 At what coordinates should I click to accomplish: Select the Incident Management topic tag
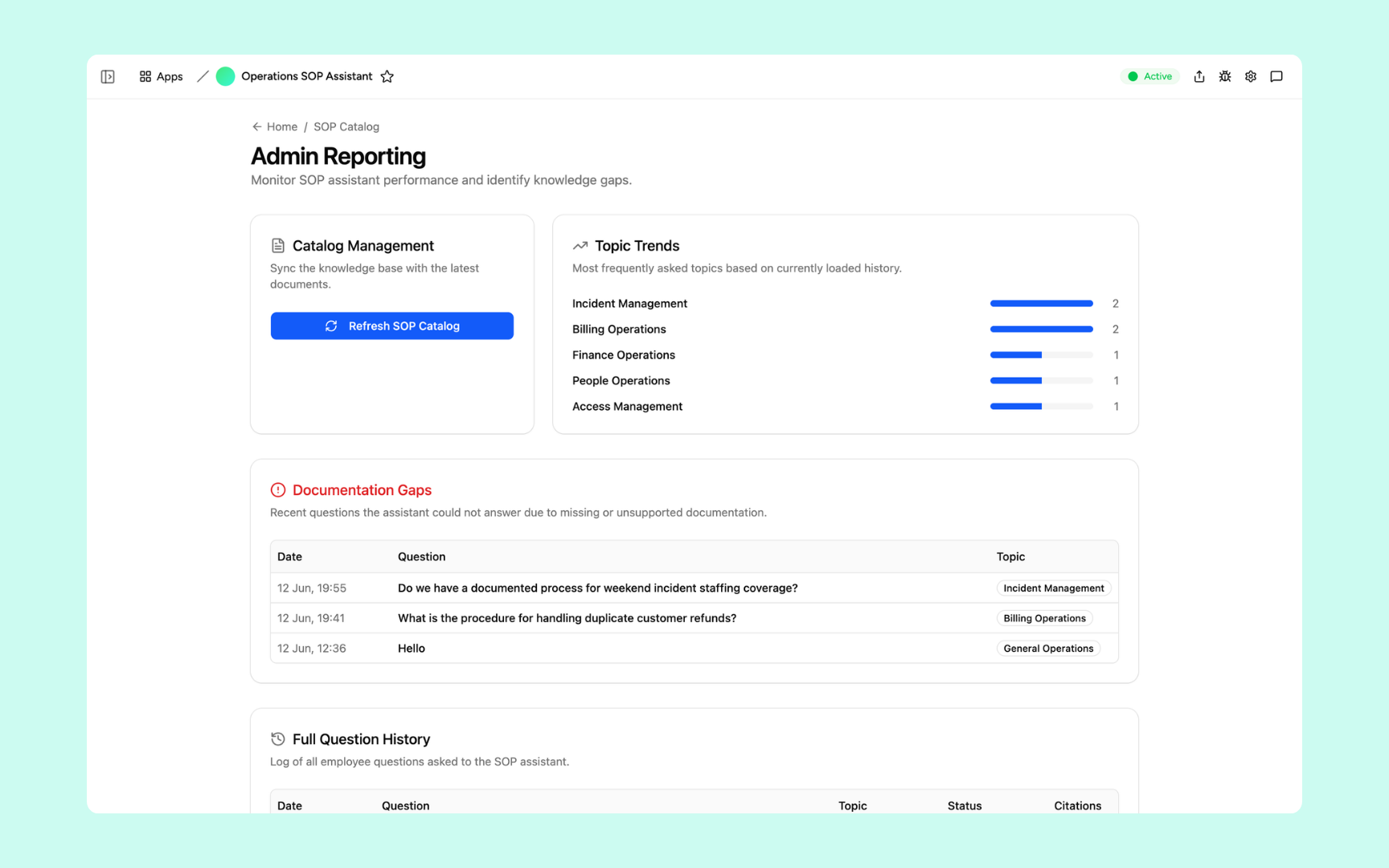pyautogui.click(x=1054, y=588)
